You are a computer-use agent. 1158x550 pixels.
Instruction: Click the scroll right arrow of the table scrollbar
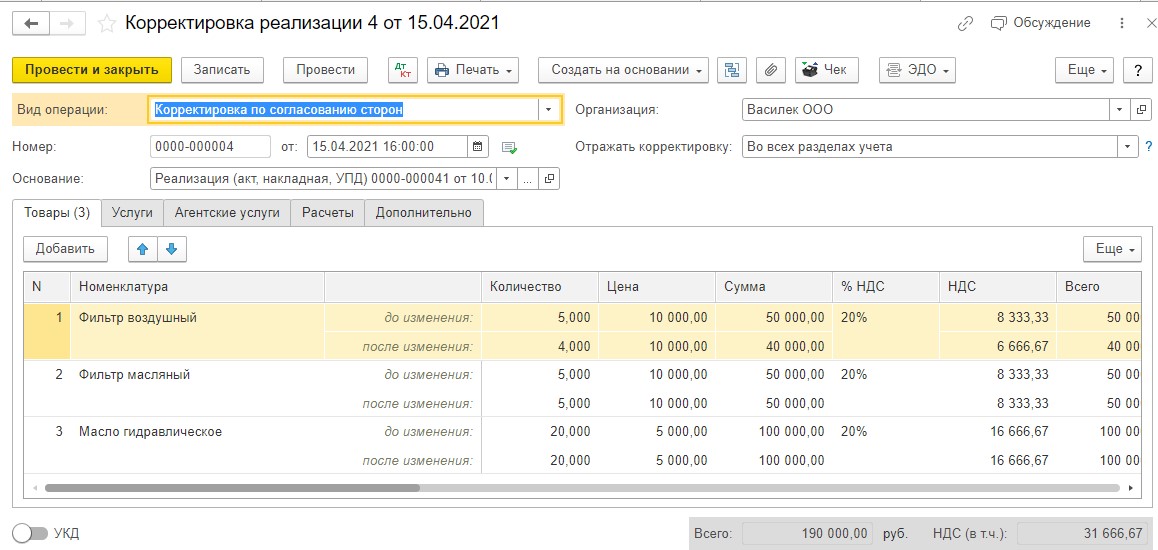coord(1130,488)
